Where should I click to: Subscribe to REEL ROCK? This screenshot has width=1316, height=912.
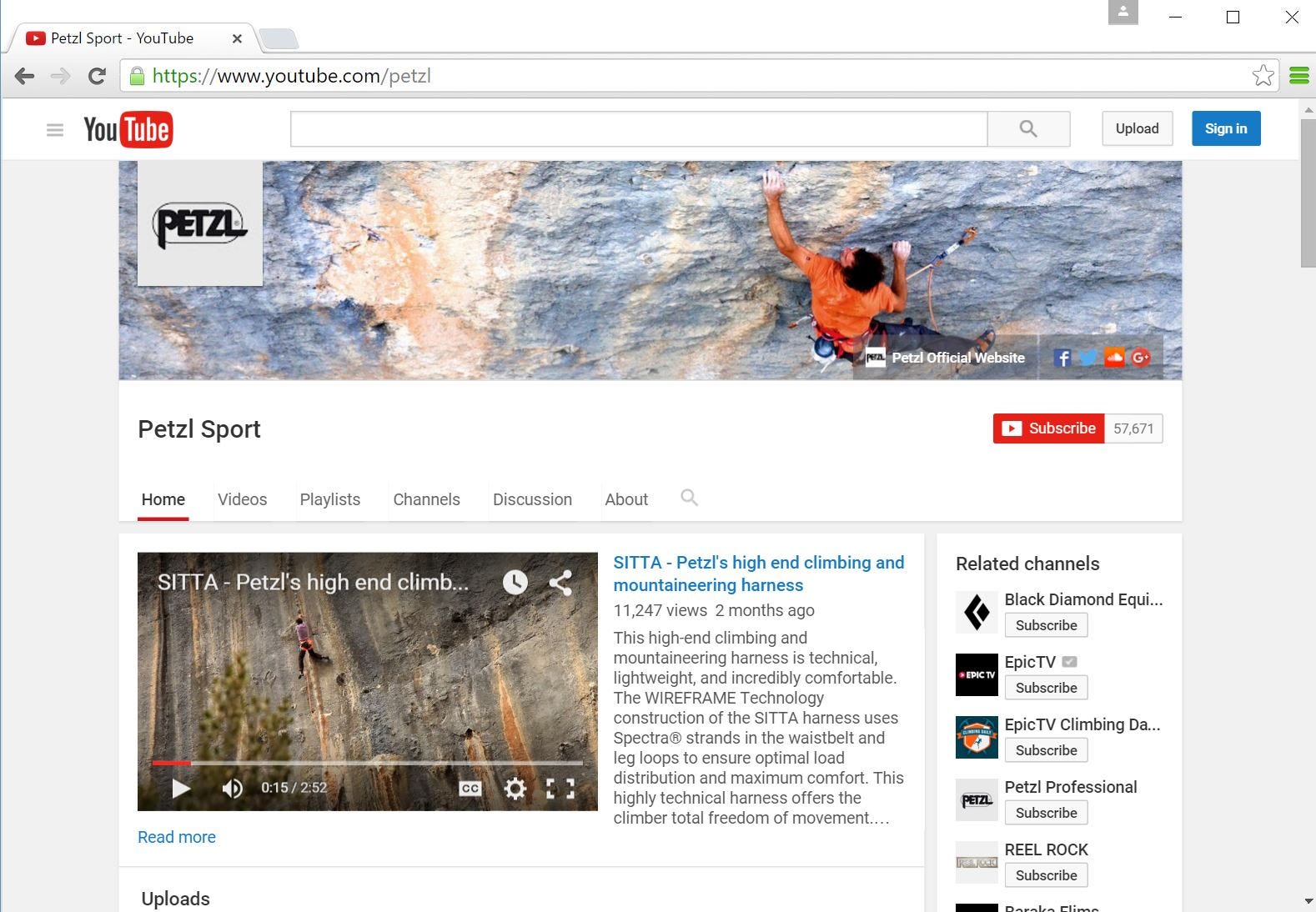[x=1046, y=875]
